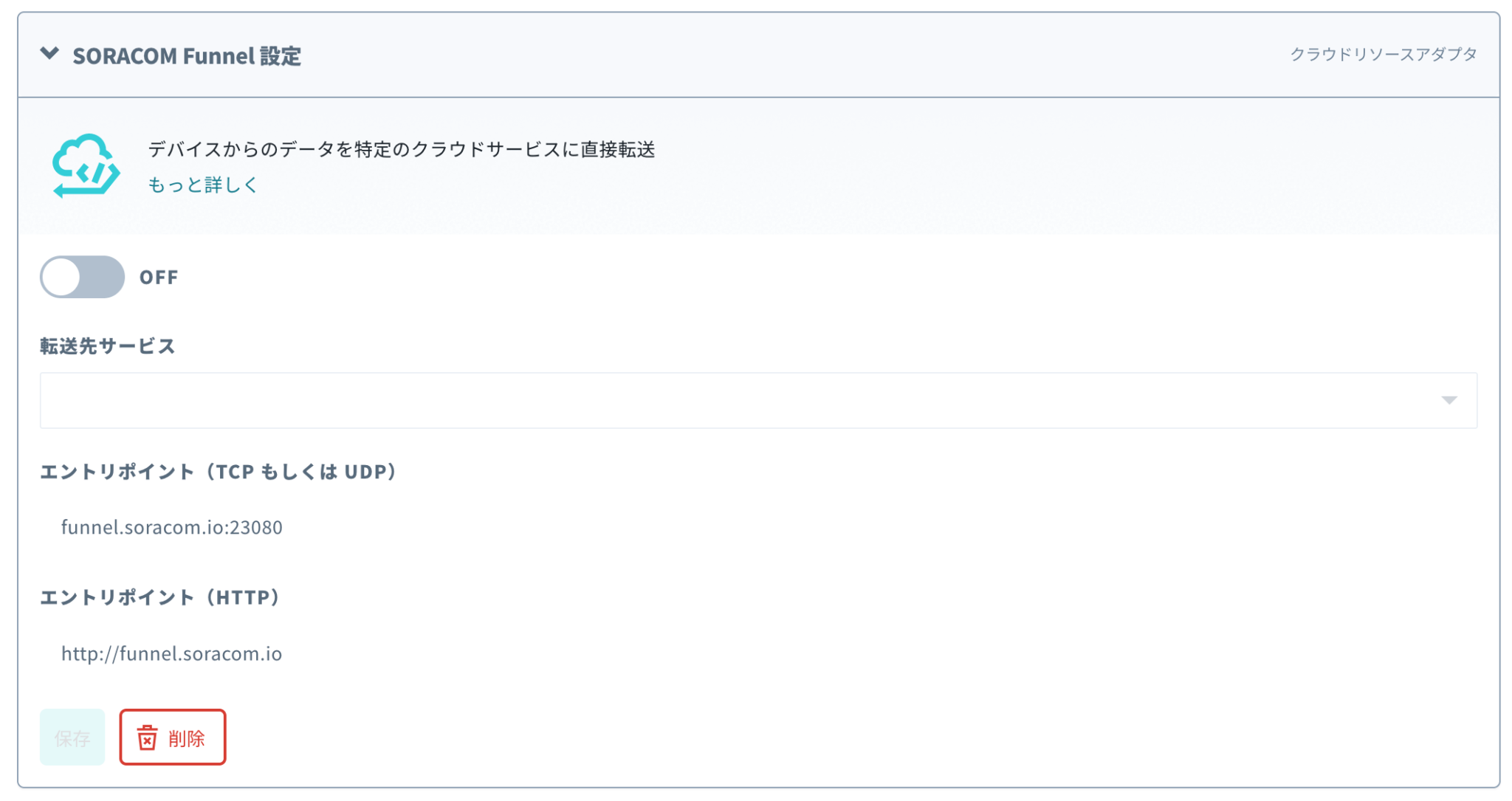Click the エントリポイント（HTTP）heading

coord(159,598)
